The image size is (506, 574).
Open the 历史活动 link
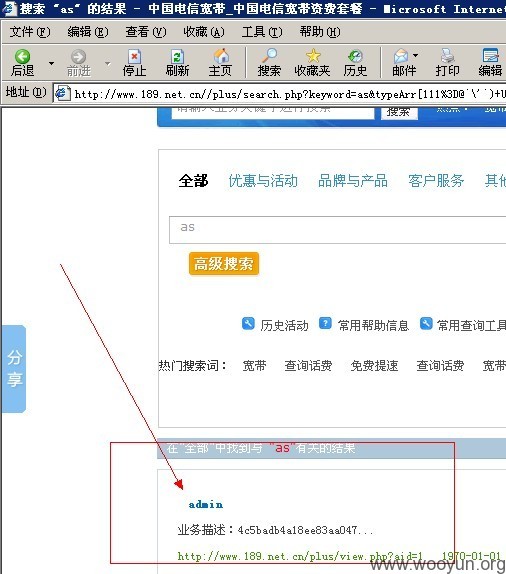click(284, 325)
